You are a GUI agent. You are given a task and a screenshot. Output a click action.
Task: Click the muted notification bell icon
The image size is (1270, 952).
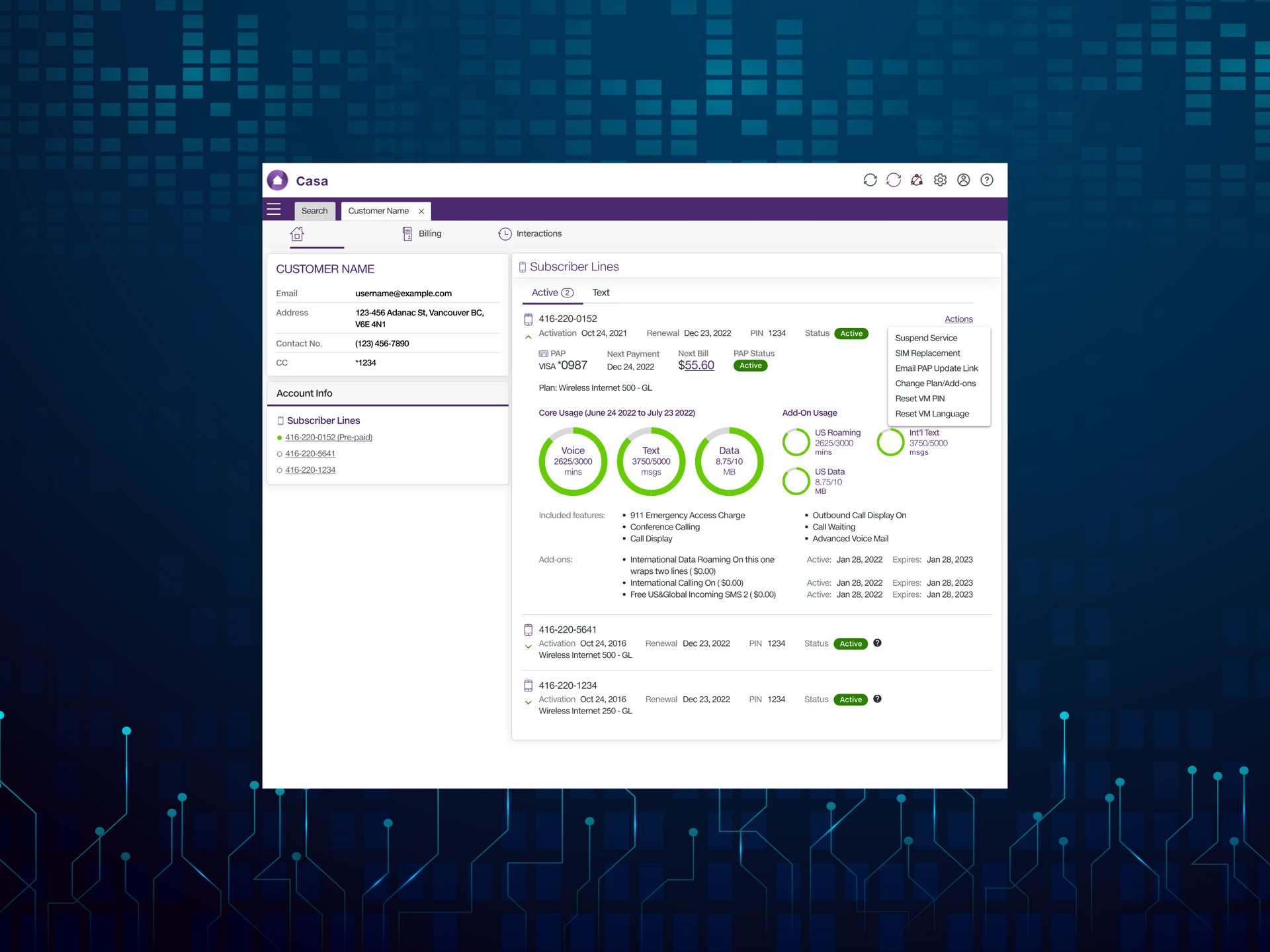(917, 180)
